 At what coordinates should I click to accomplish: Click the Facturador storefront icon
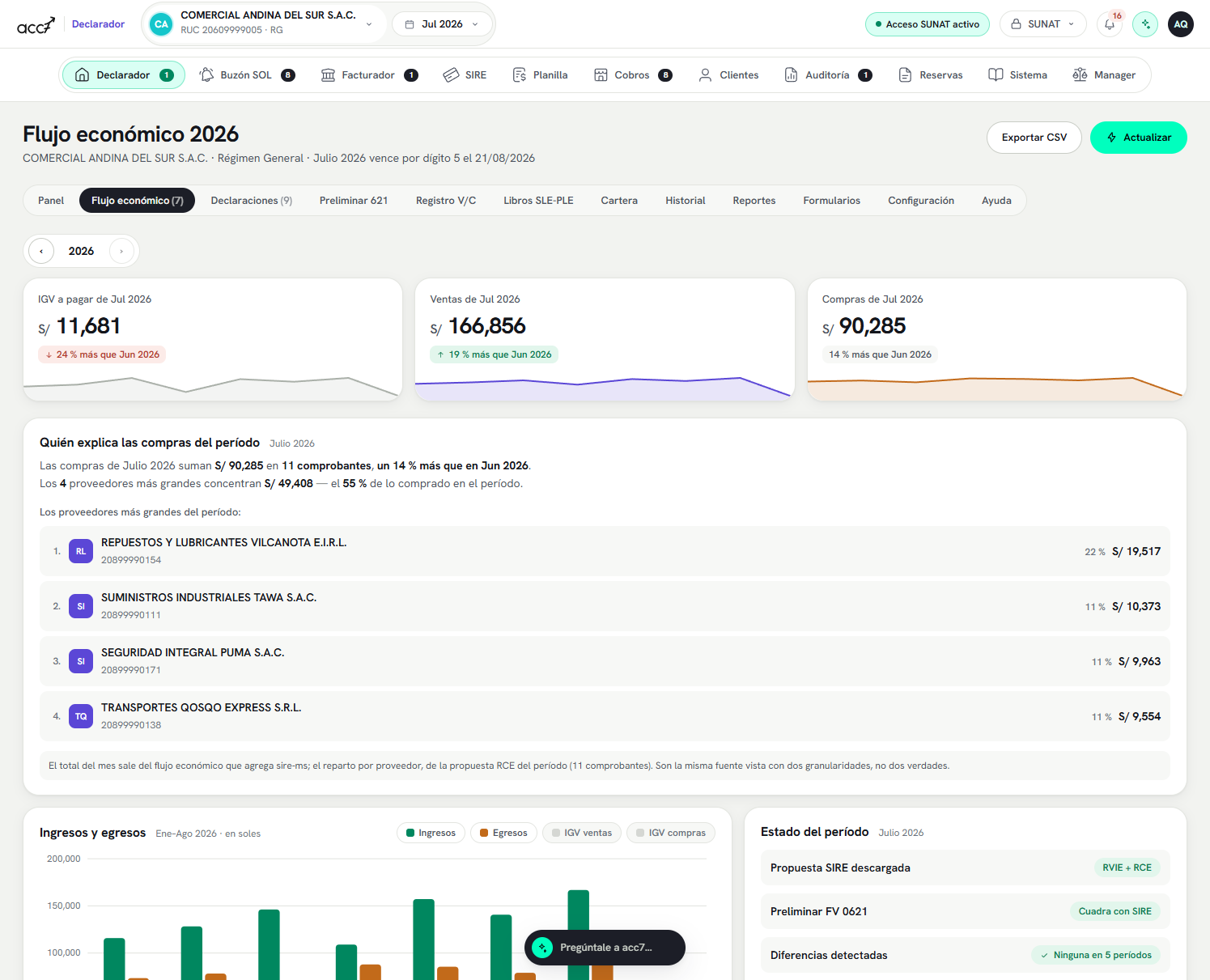coord(328,75)
